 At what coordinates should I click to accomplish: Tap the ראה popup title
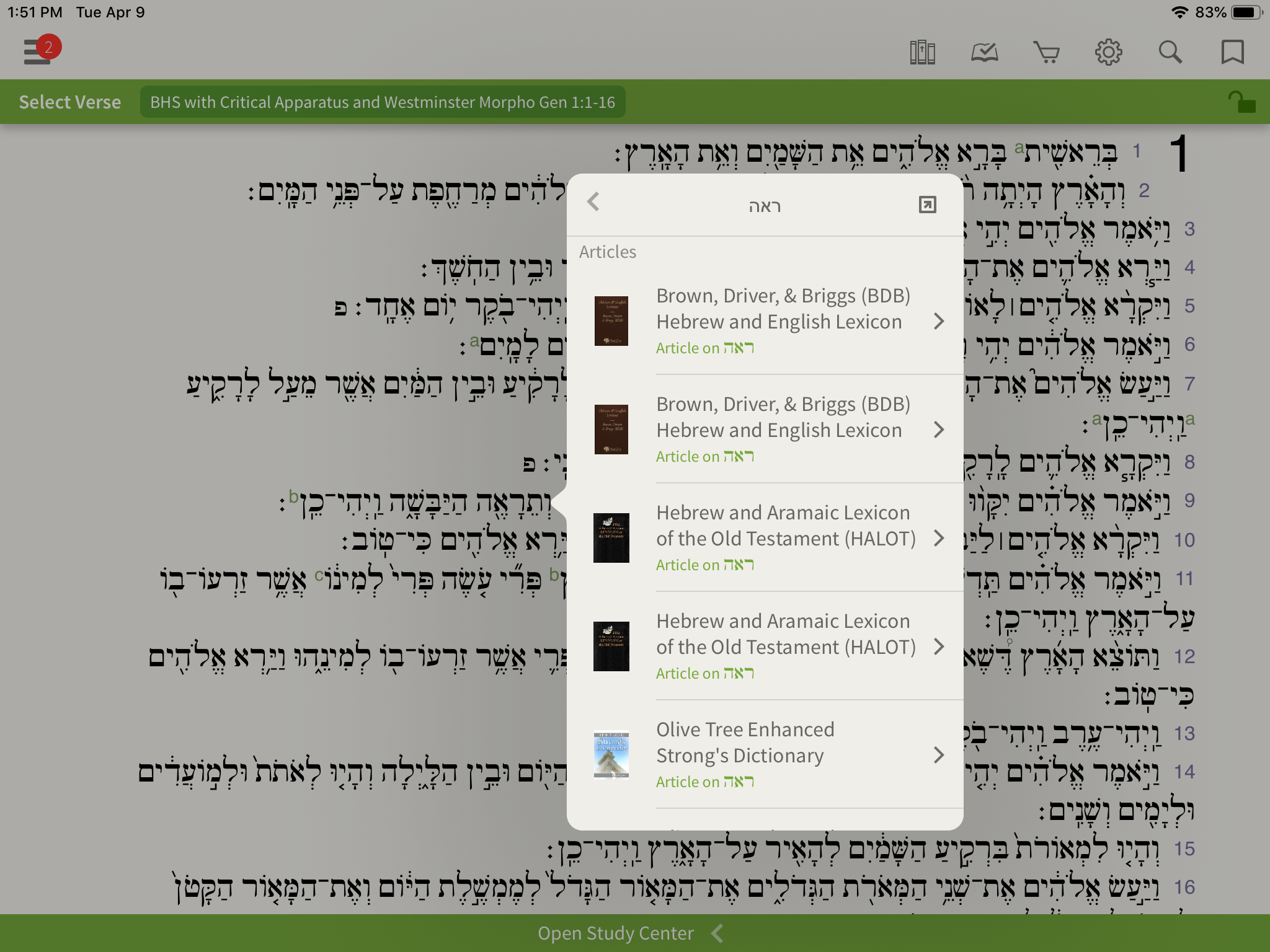point(765,206)
